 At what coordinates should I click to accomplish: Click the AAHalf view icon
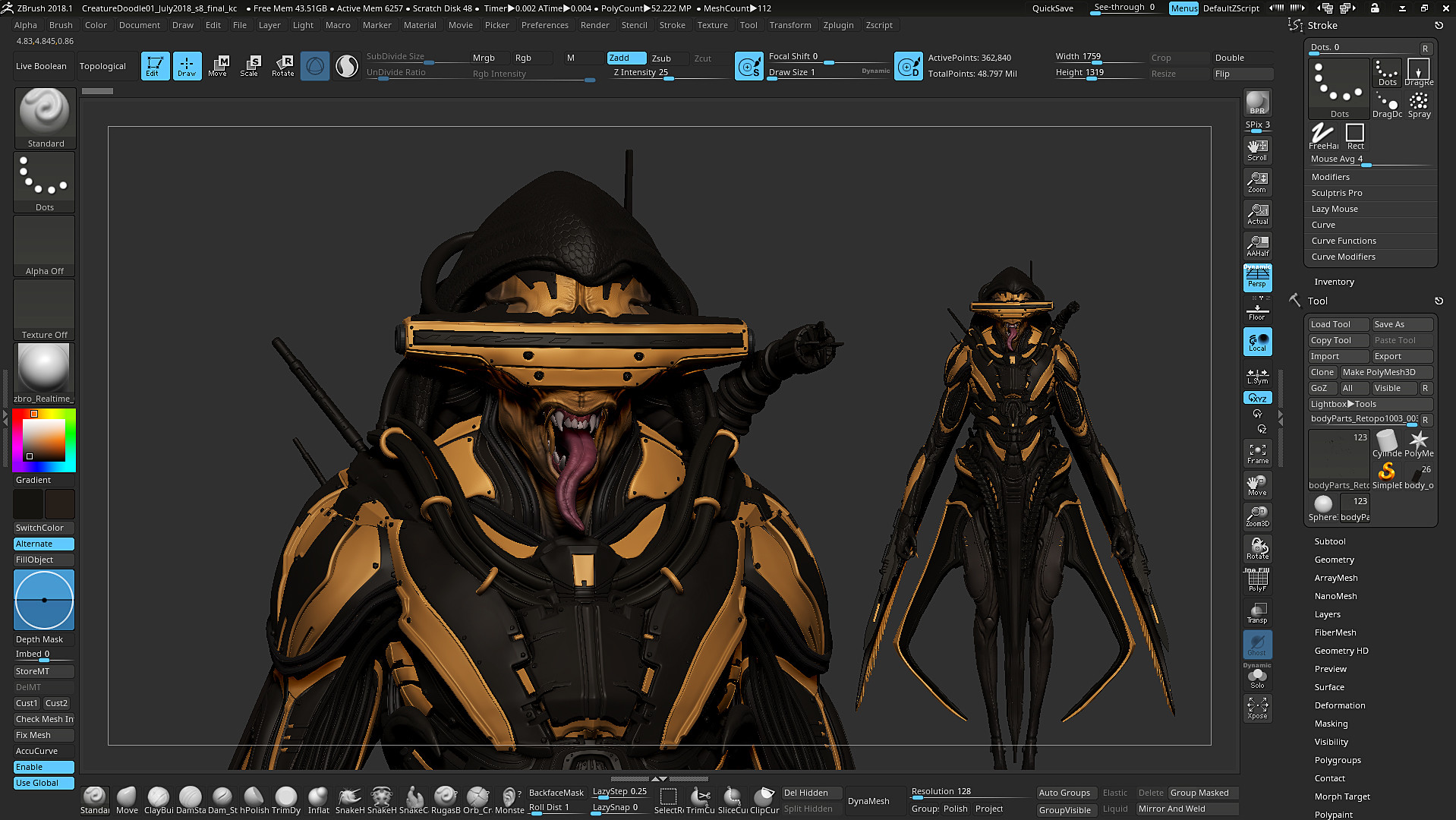coord(1257,245)
